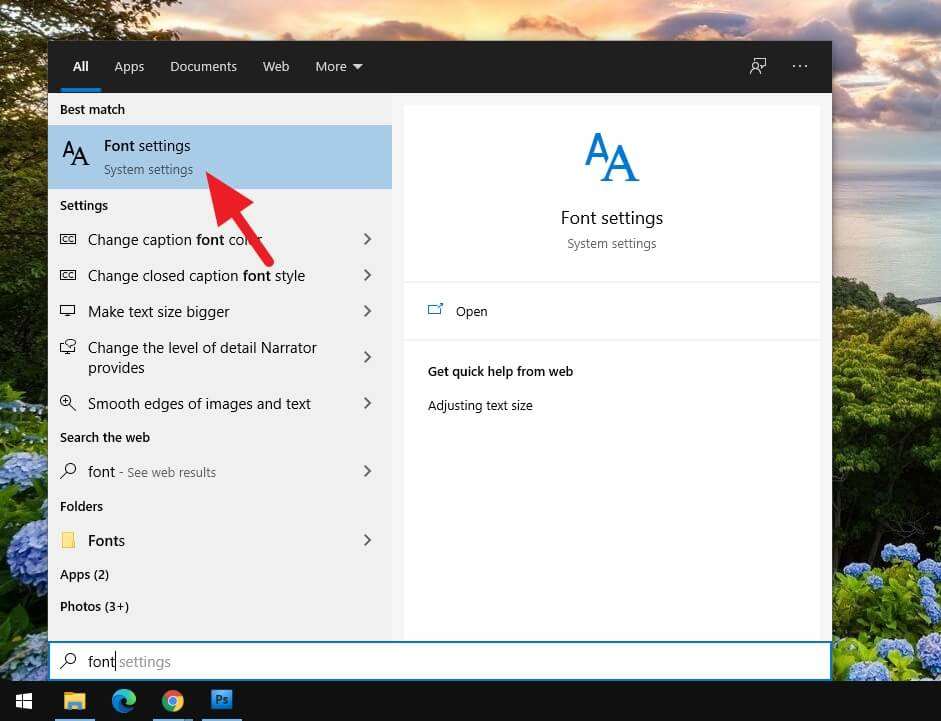Open Chrome from the taskbar
This screenshot has height=721, width=941.
[172, 700]
